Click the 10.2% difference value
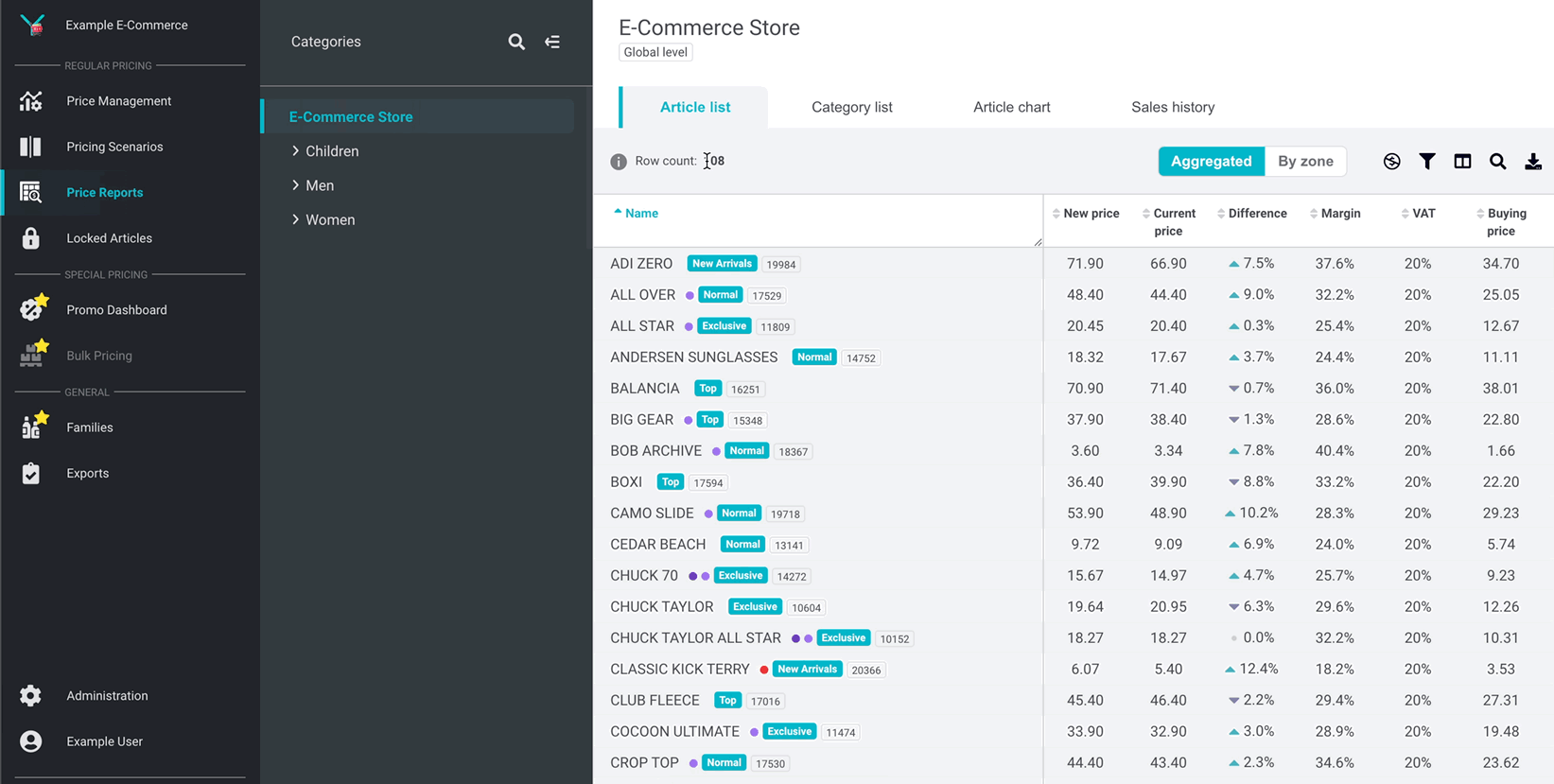The image size is (1554, 784). [1258, 514]
